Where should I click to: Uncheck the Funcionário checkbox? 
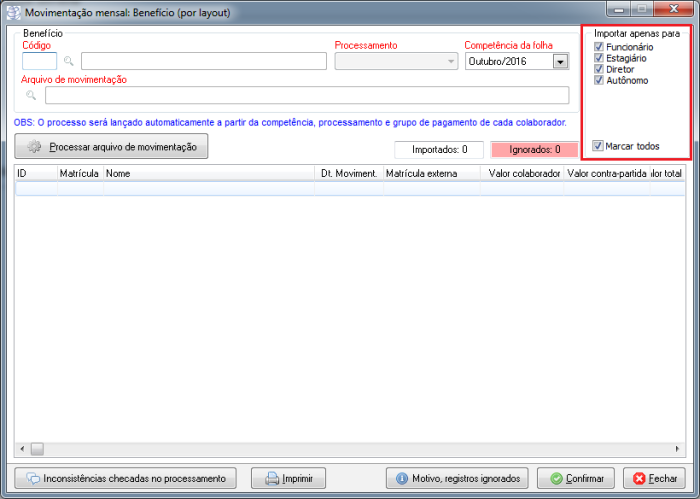pos(599,47)
